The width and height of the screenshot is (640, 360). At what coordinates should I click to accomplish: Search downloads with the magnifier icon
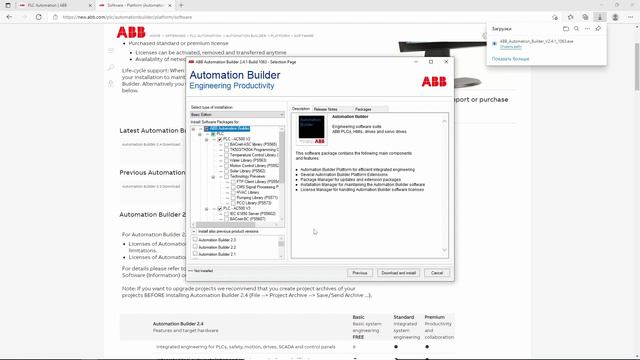point(576,29)
